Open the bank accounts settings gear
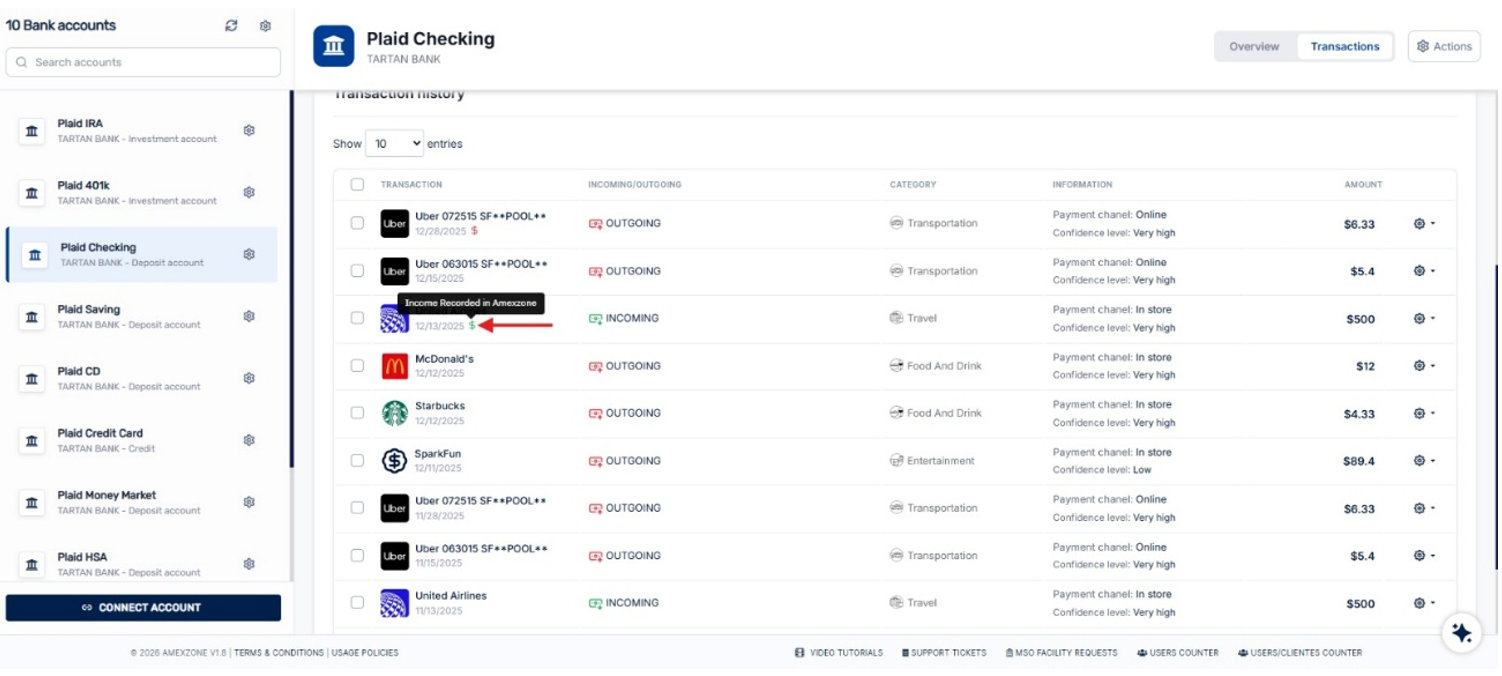Viewport: 1502px width, 676px height. 265,26
